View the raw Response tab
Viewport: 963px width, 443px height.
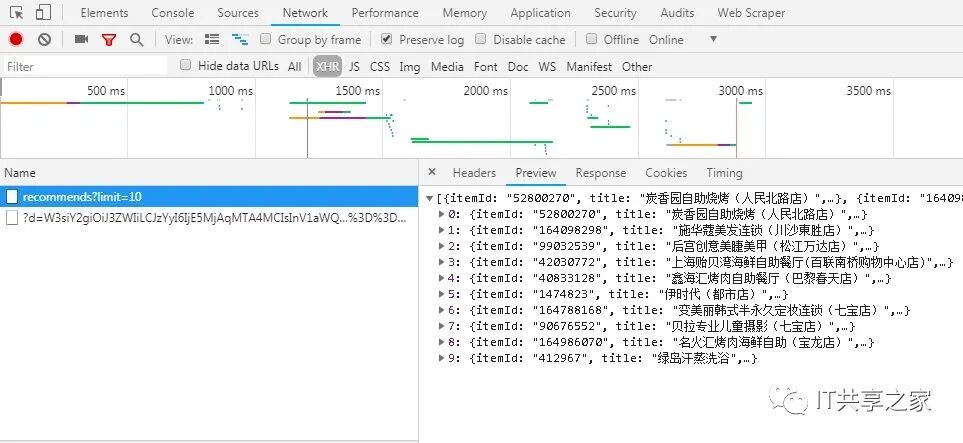point(601,173)
